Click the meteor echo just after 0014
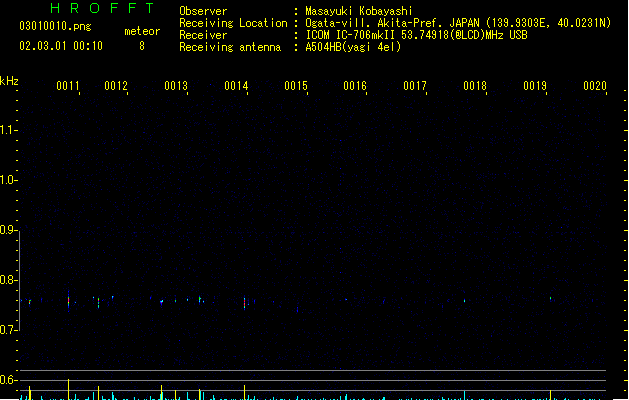This screenshot has height=400, width=629. pyautogui.click(x=245, y=303)
